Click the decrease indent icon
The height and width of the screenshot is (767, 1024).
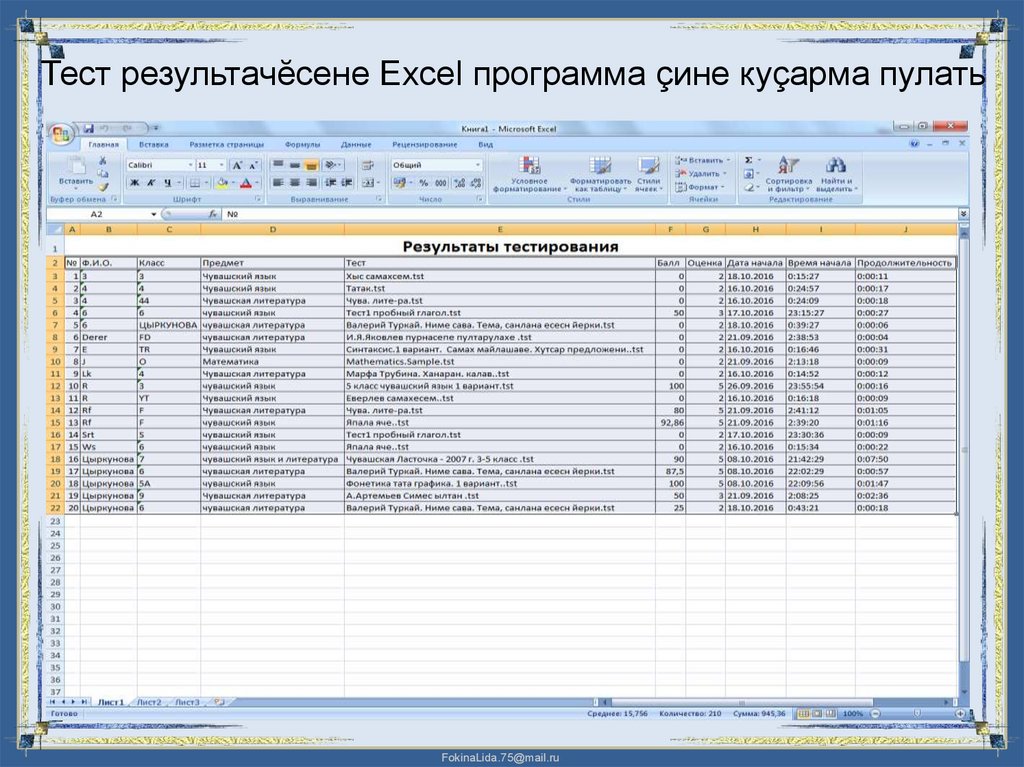[331, 183]
